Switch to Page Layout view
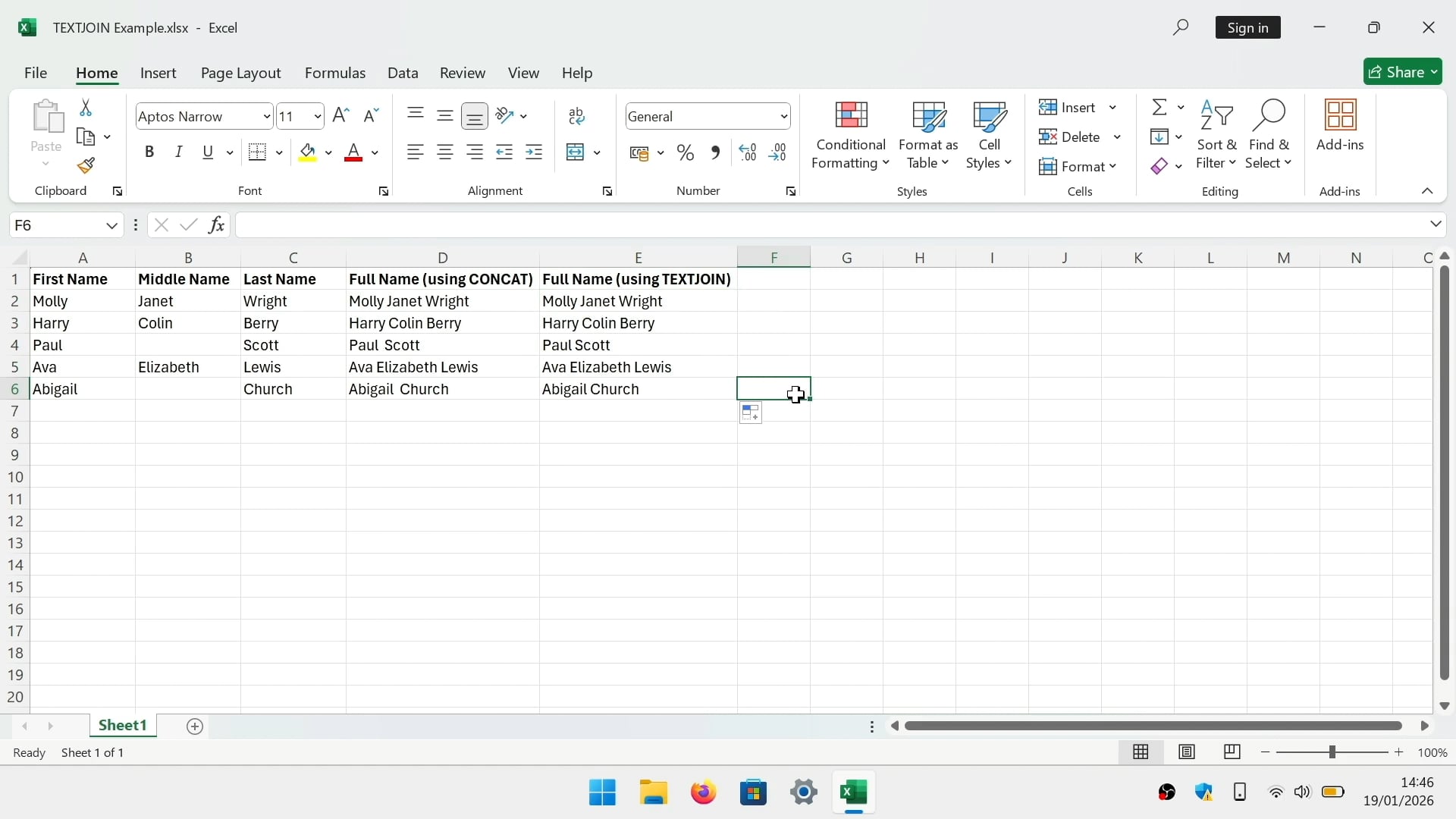The width and height of the screenshot is (1456, 819). click(x=1187, y=752)
